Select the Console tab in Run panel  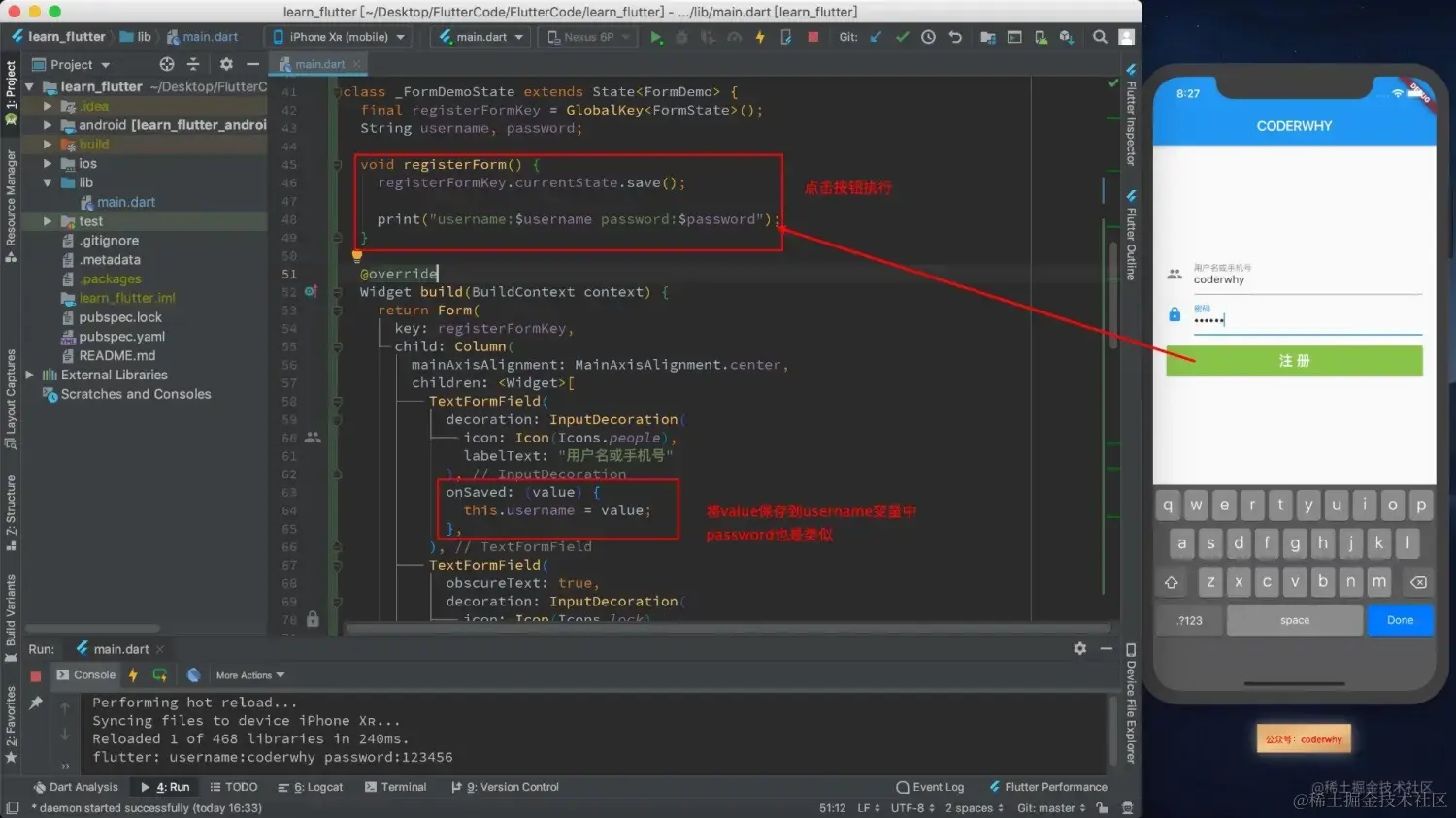[85, 675]
